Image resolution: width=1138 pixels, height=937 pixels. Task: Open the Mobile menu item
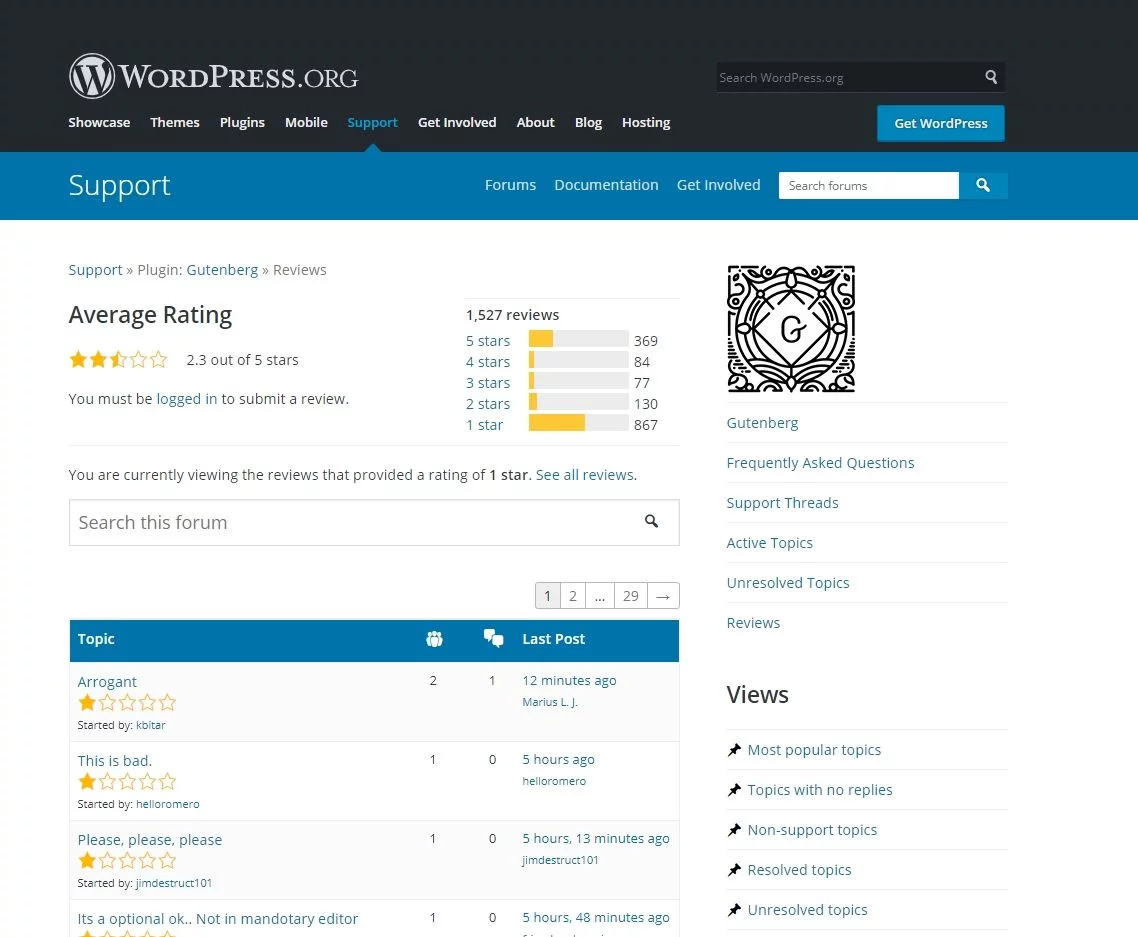[x=306, y=123]
